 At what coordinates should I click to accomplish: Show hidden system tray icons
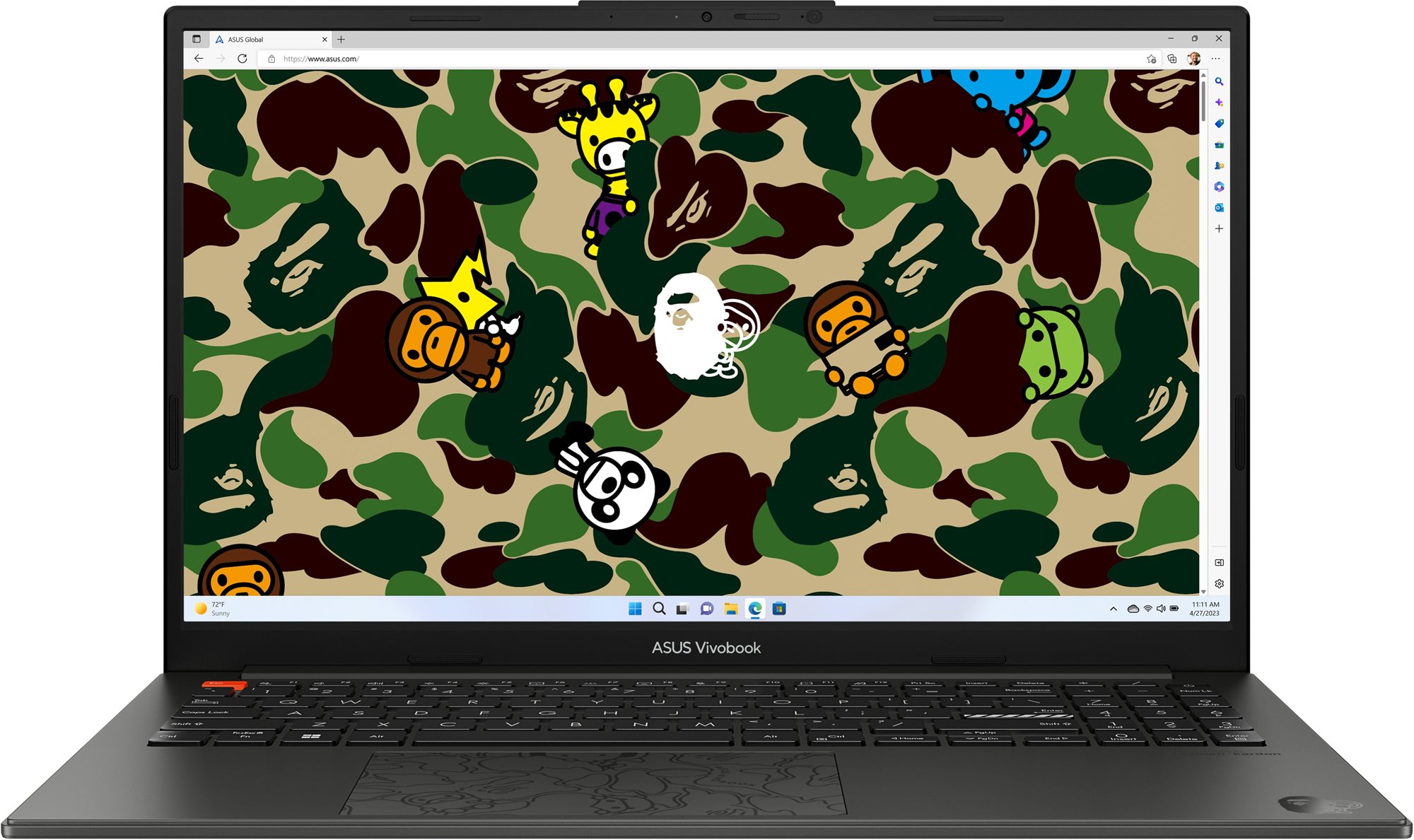[x=1114, y=609]
